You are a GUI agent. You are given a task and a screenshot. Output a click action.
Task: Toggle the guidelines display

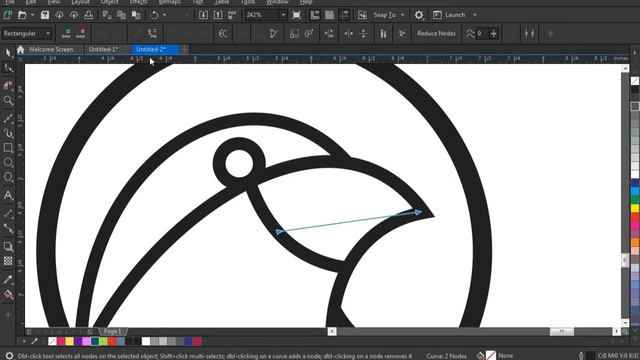[344, 15]
